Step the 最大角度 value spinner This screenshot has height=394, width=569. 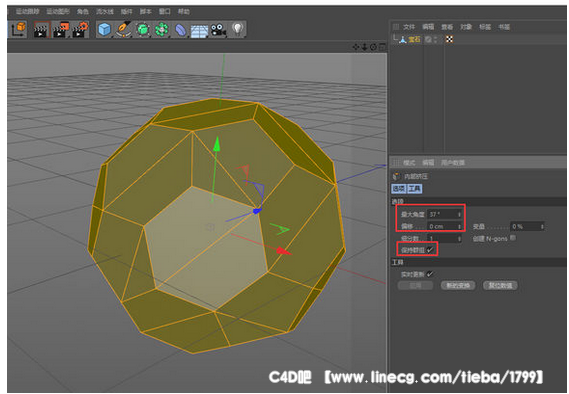[x=459, y=214]
